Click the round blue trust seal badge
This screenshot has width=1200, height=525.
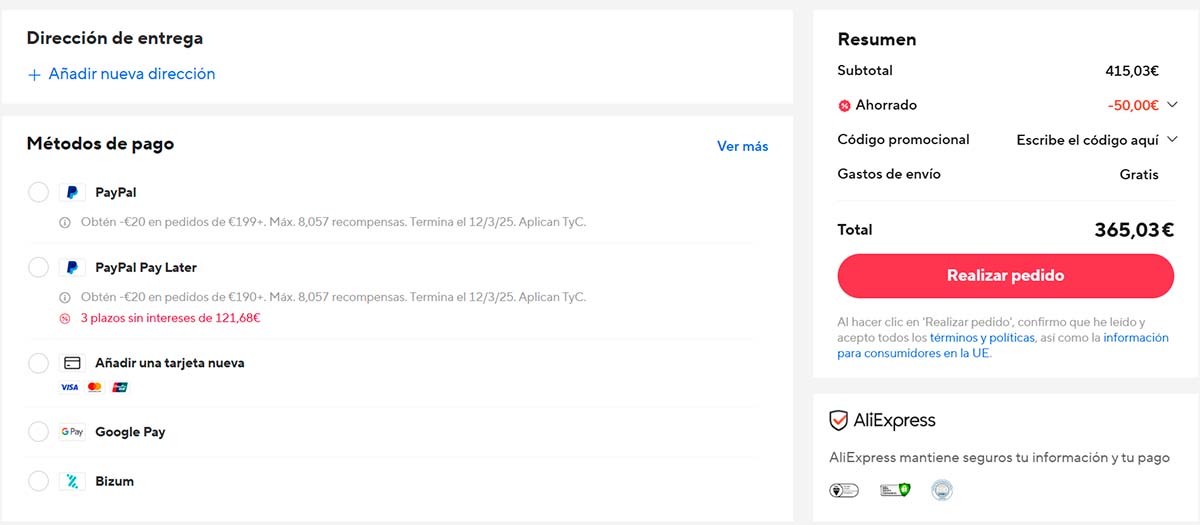coord(942,490)
